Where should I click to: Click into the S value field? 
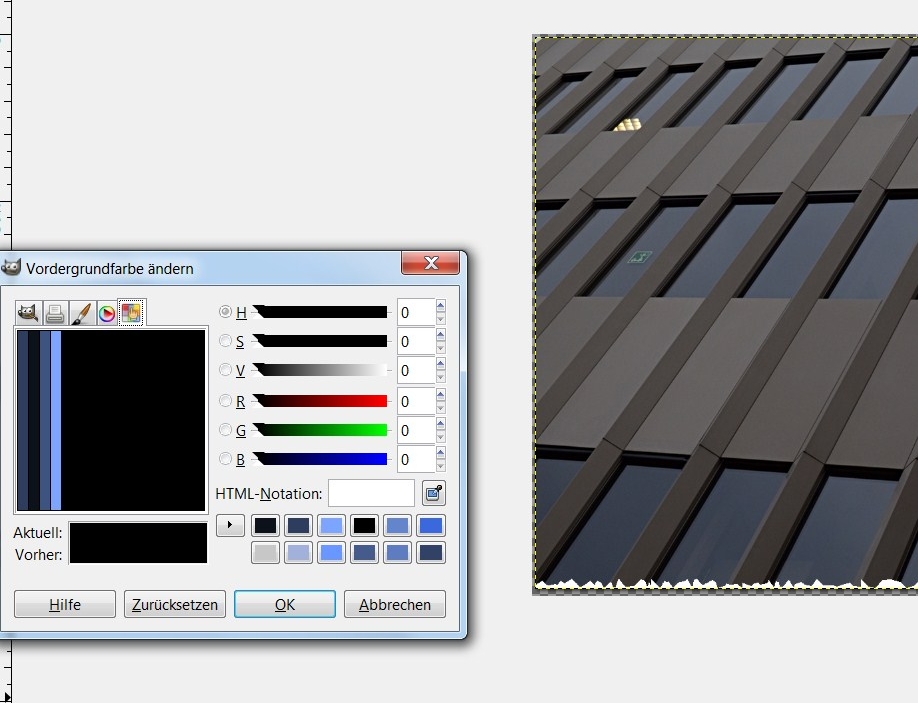(x=416, y=341)
